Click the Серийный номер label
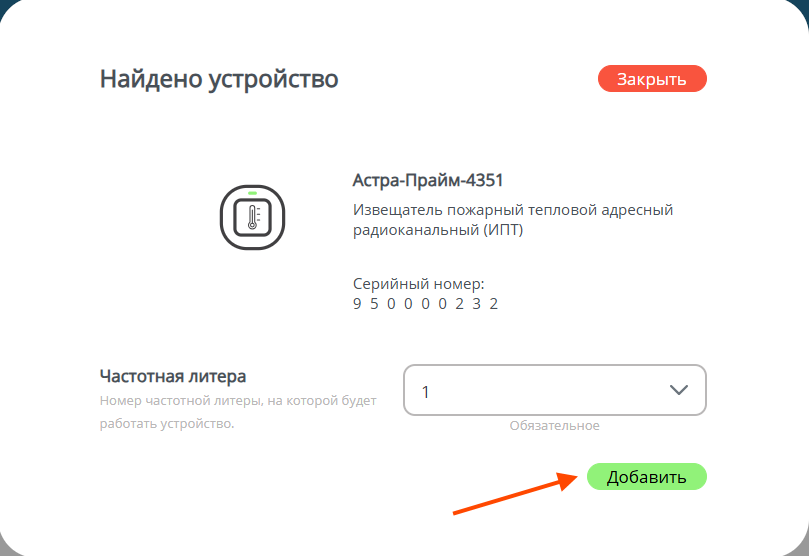Image resolution: width=809 pixels, height=556 pixels. click(418, 285)
